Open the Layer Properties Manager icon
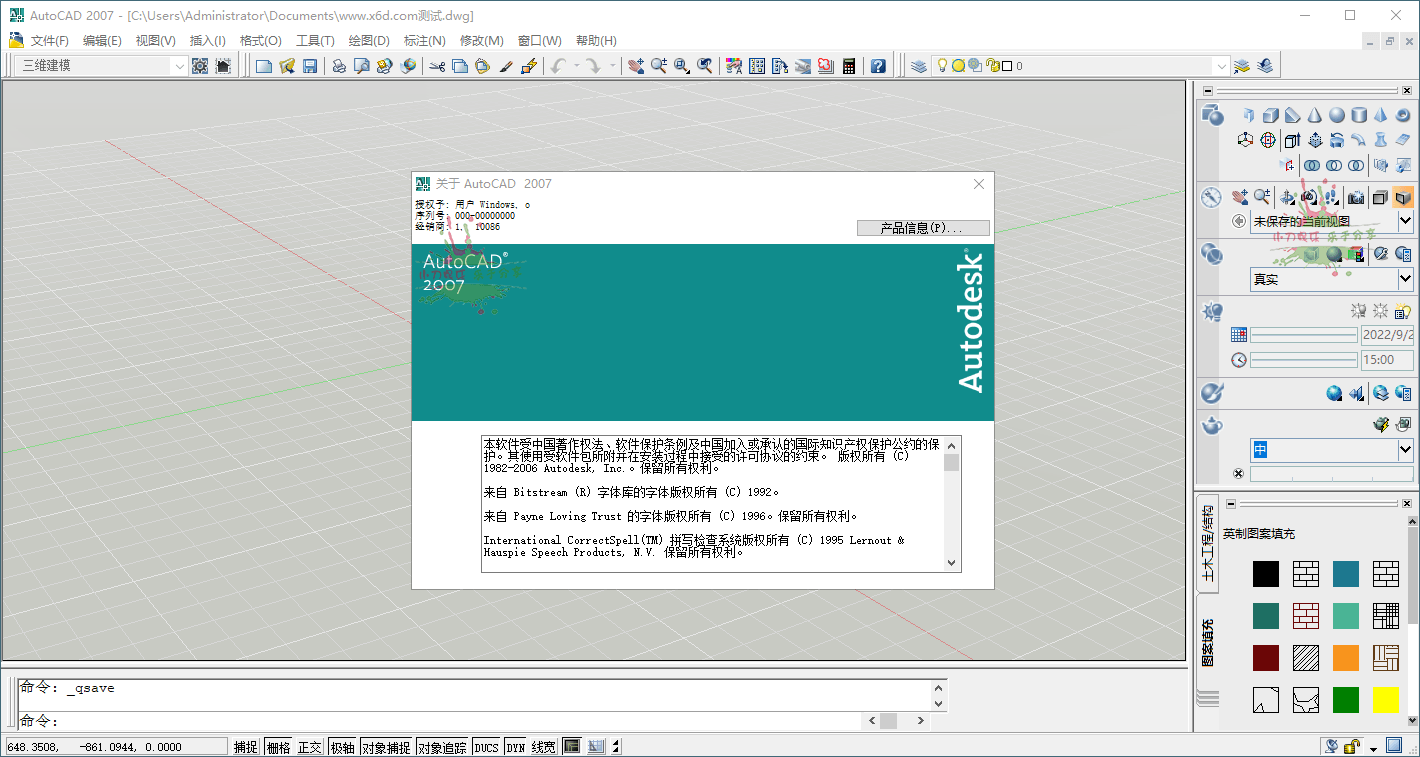Viewport: 1420px width, 757px height. (x=919, y=66)
